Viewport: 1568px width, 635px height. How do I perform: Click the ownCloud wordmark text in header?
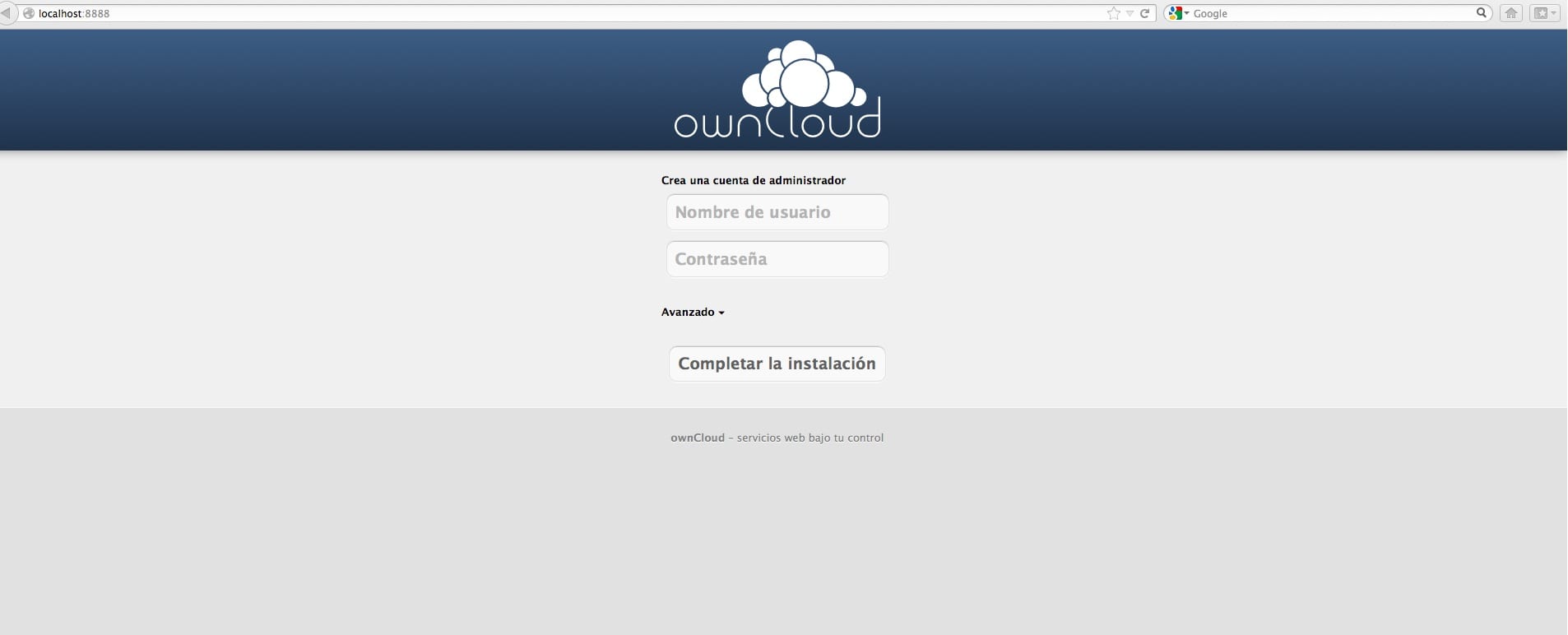coord(777,123)
